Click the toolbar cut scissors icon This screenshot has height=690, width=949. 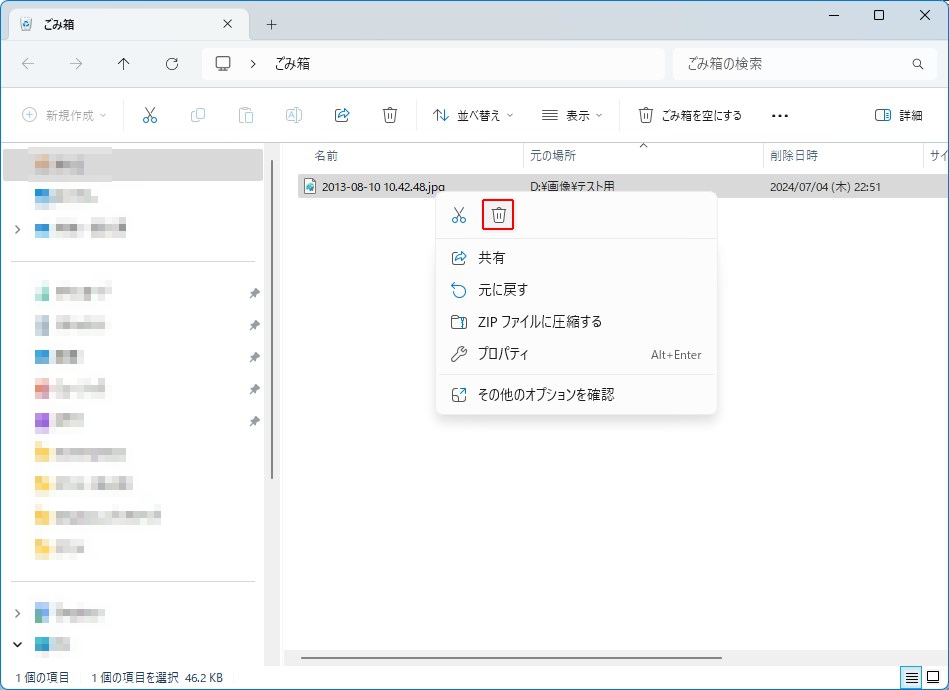coord(150,115)
